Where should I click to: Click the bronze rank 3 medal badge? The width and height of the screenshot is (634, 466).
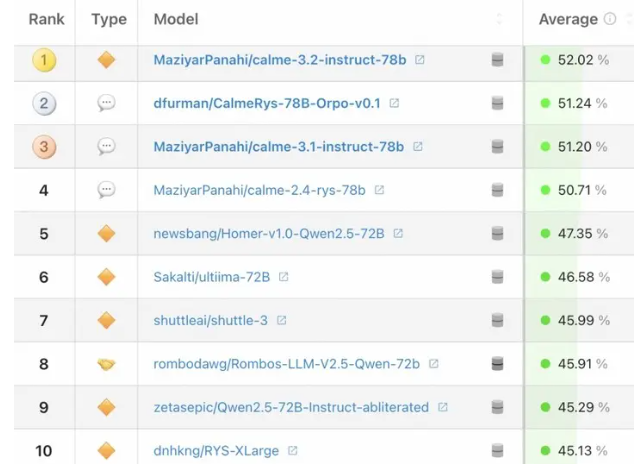[x=44, y=147]
